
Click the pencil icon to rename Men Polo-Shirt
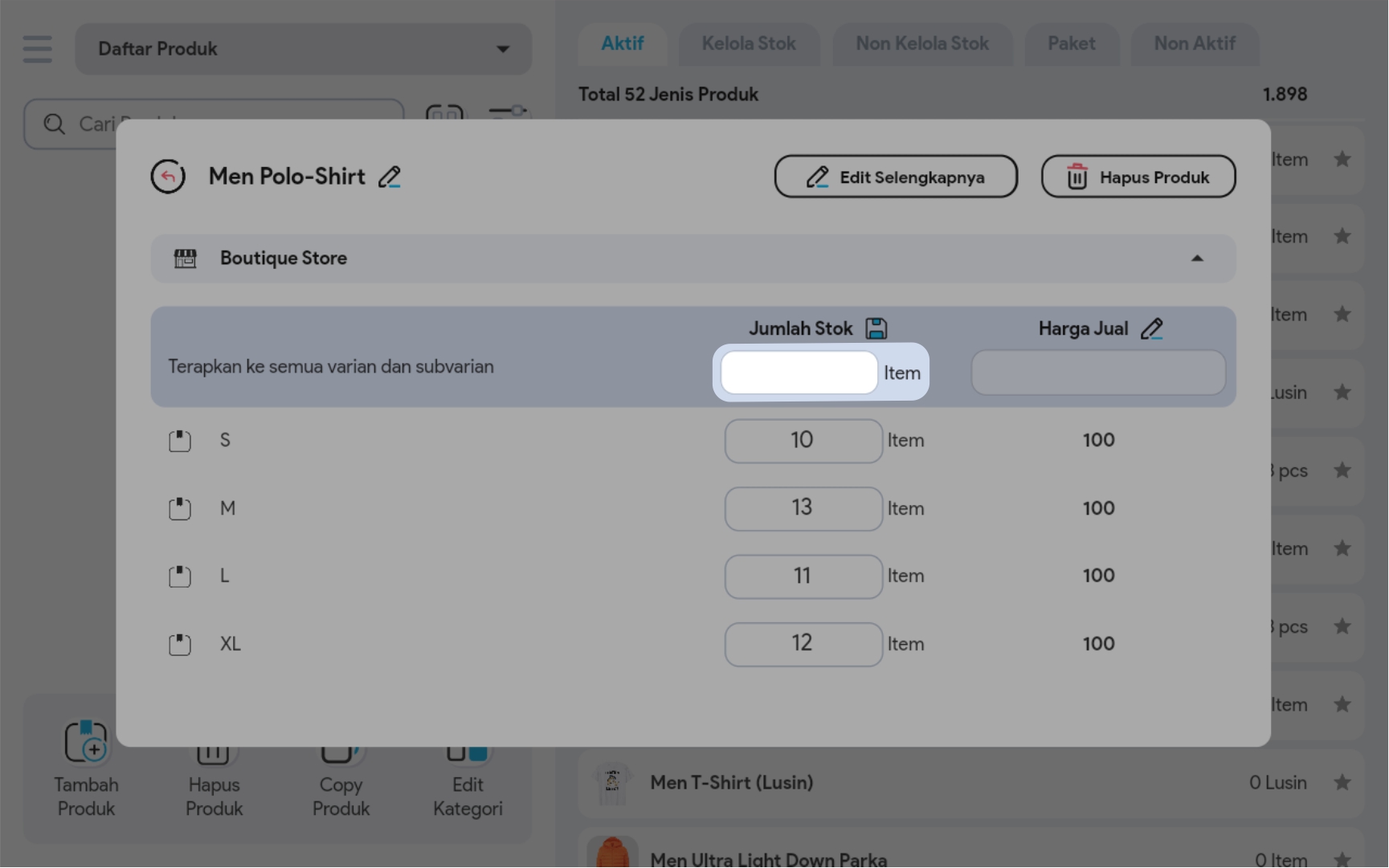tap(390, 177)
